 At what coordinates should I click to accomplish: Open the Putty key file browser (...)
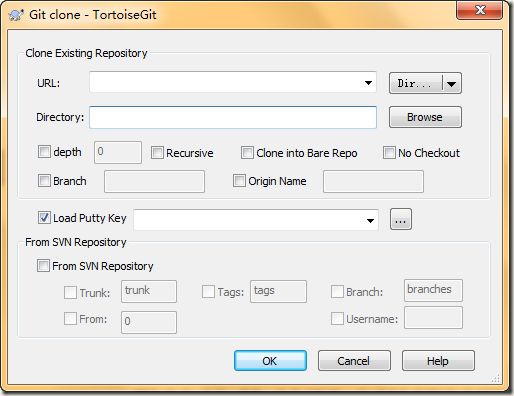pyautogui.click(x=401, y=219)
